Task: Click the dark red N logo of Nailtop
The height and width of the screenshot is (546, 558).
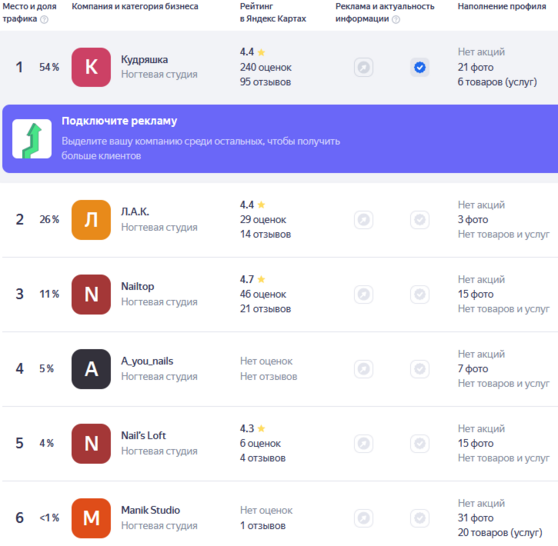Action: pyautogui.click(x=91, y=294)
